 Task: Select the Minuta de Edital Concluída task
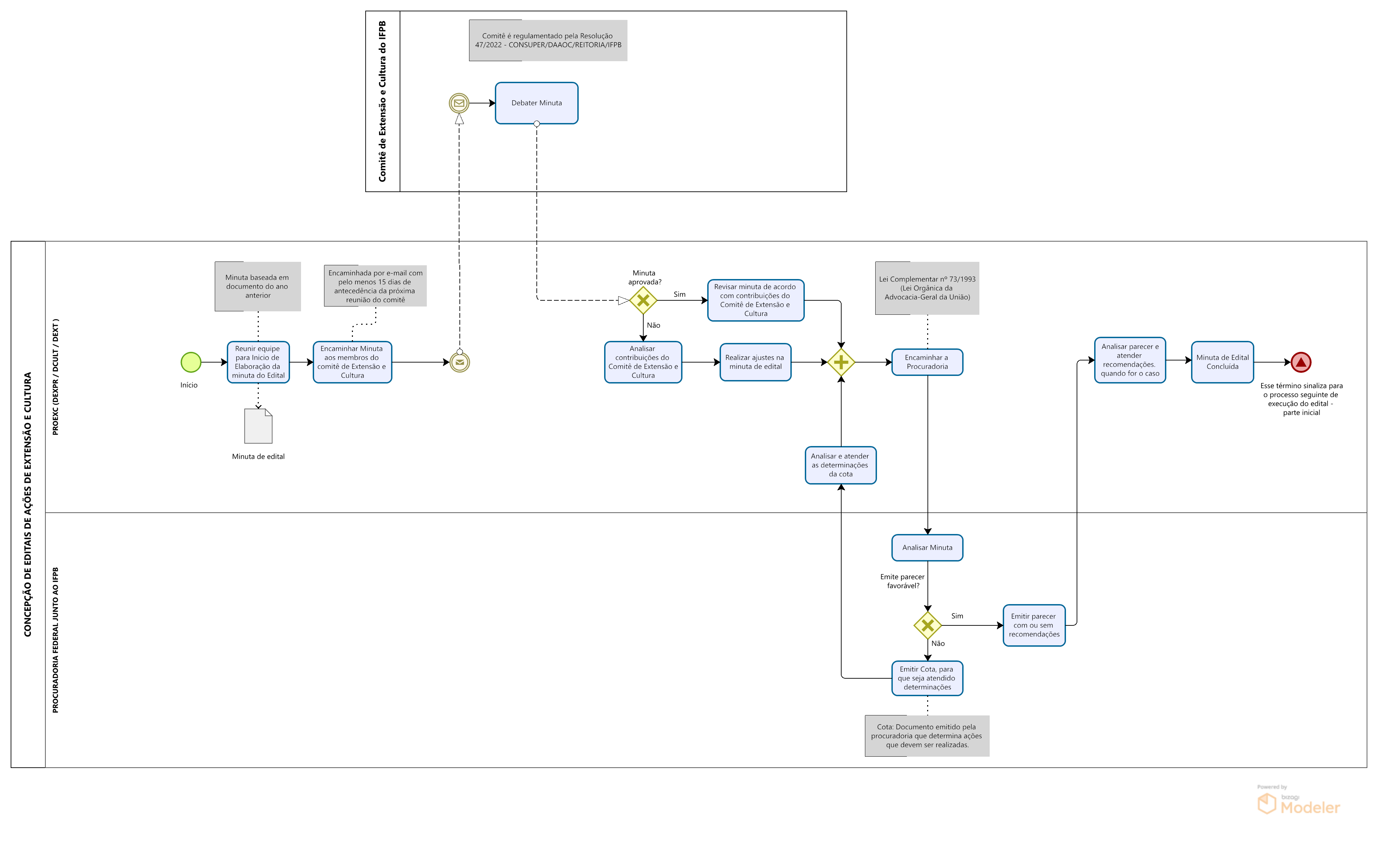[1222, 362]
